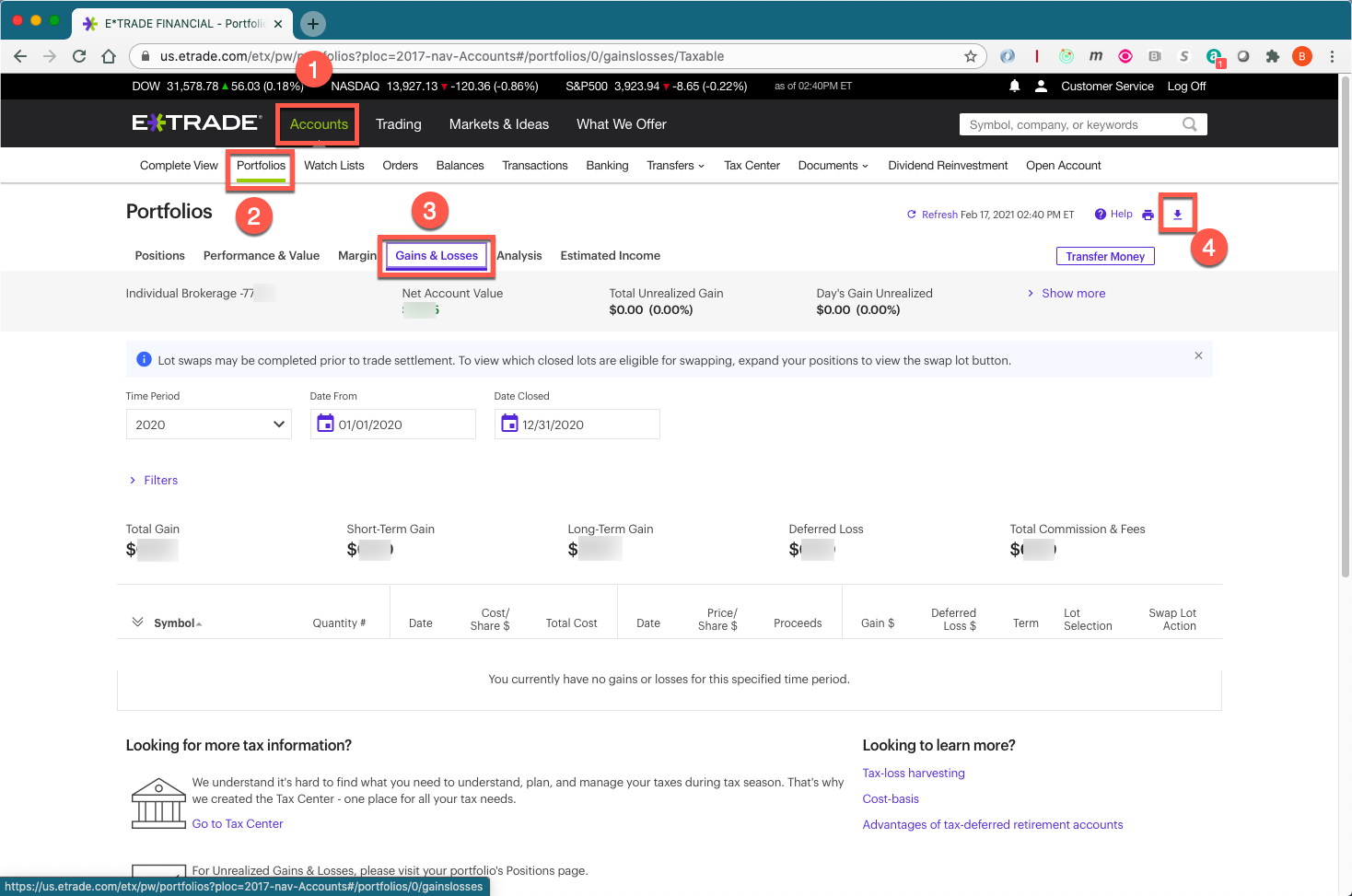Expand all rows via Symbol chevron
The image size is (1352, 896).
click(137, 622)
